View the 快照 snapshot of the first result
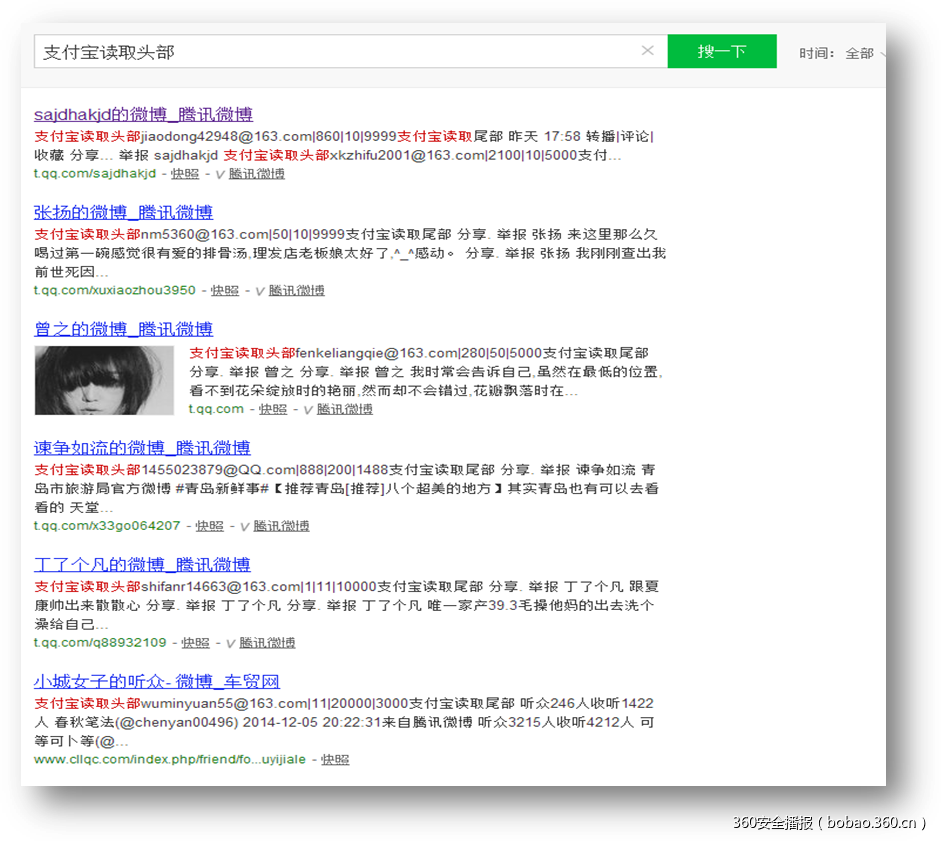941x841 pixels. (186, 172)
